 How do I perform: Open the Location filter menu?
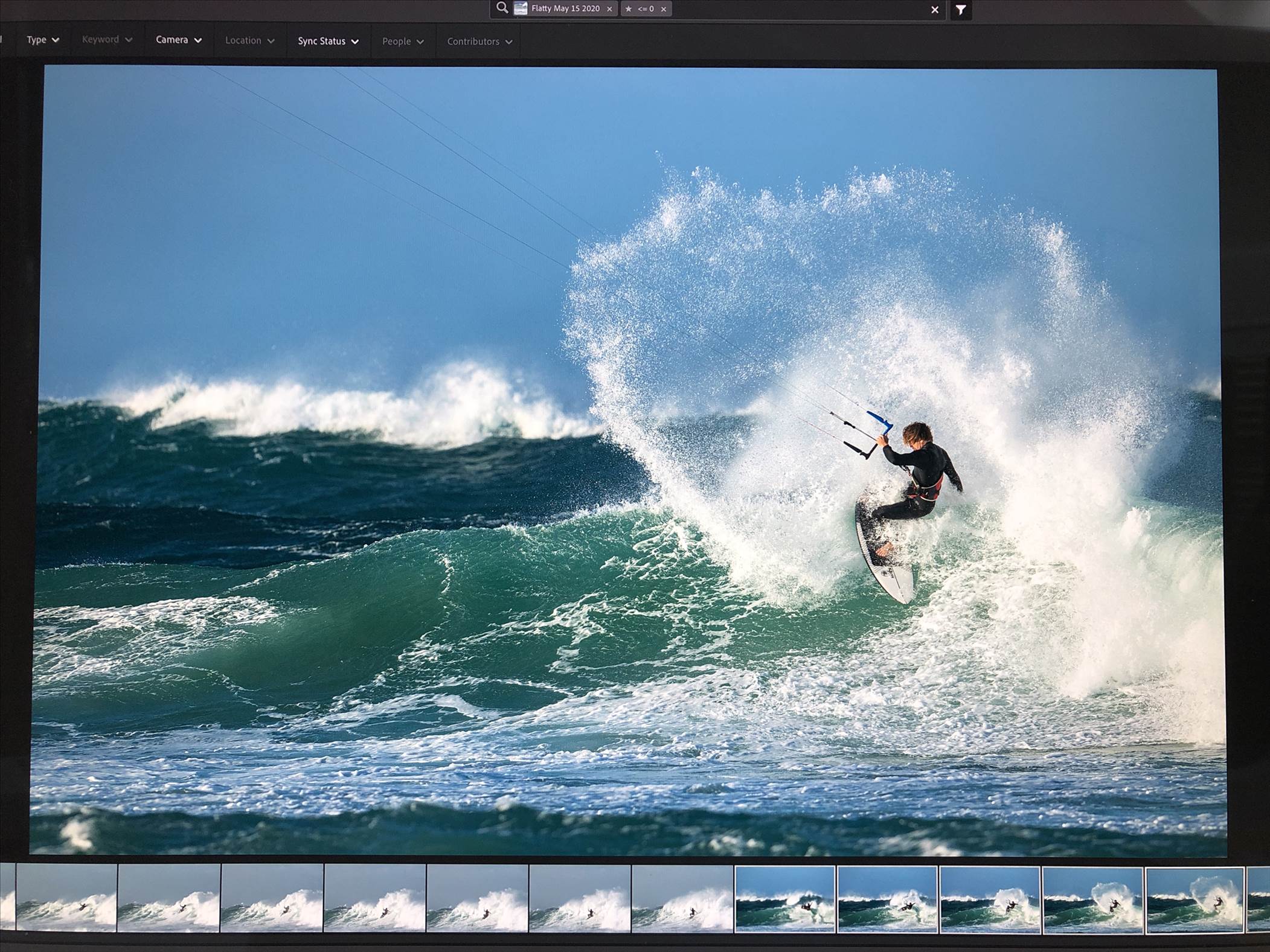pyautogui.click(x=249, y=40)
